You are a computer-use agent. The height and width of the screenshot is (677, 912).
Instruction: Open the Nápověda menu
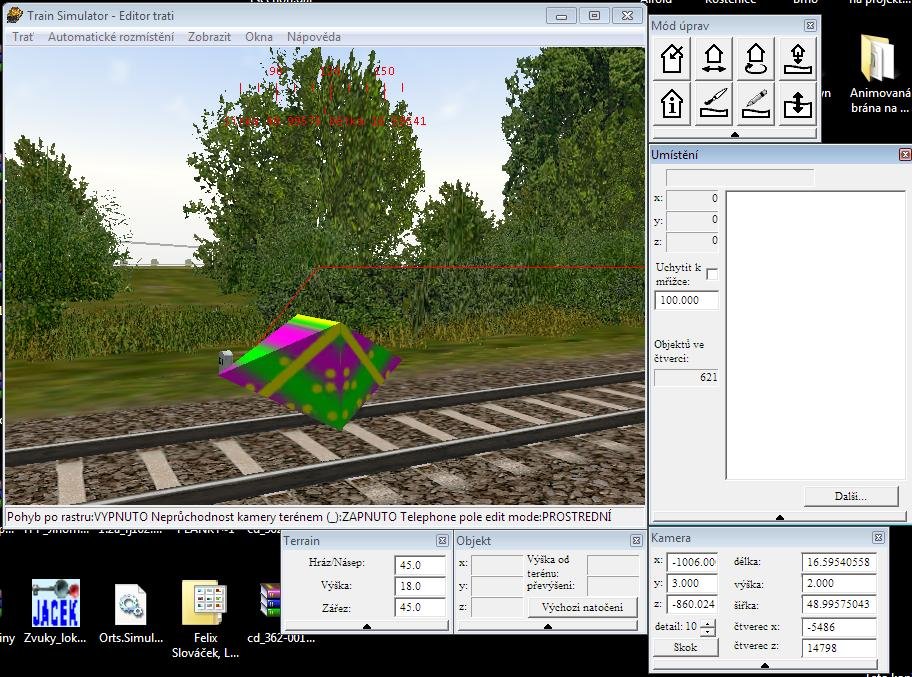[x=314, y=37]
